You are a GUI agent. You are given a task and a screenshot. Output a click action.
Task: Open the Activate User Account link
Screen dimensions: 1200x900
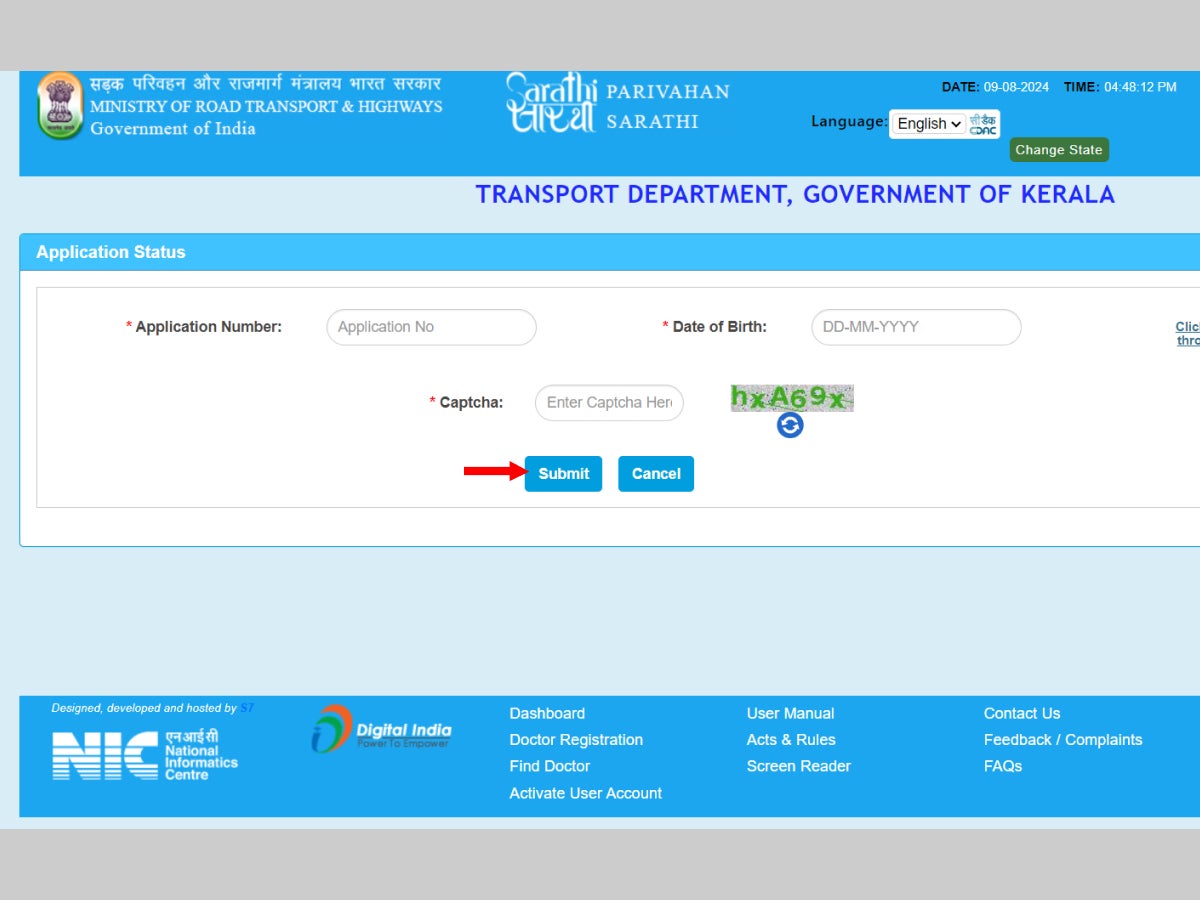[585, 793]
